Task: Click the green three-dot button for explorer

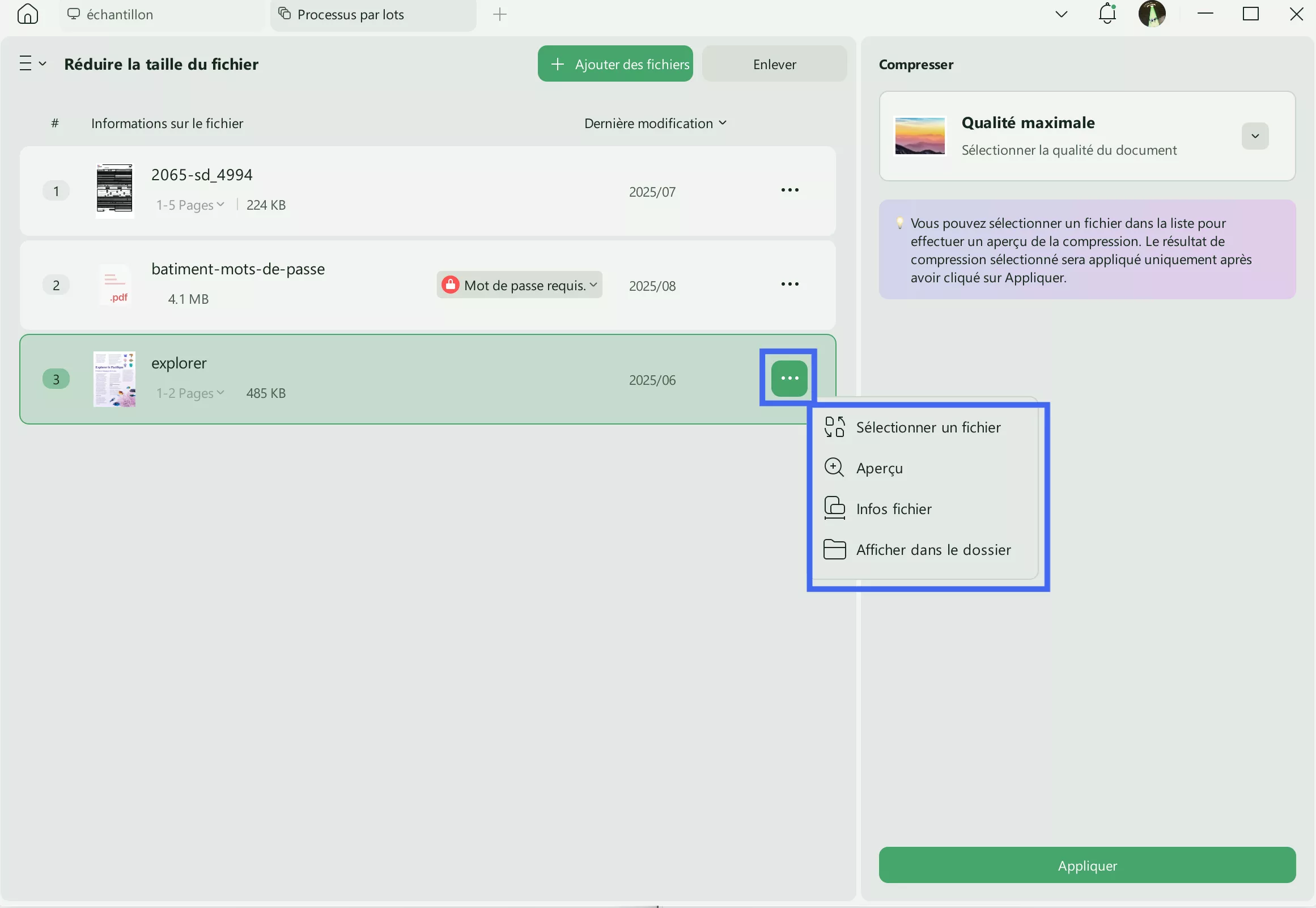Action: coord(789,379)
